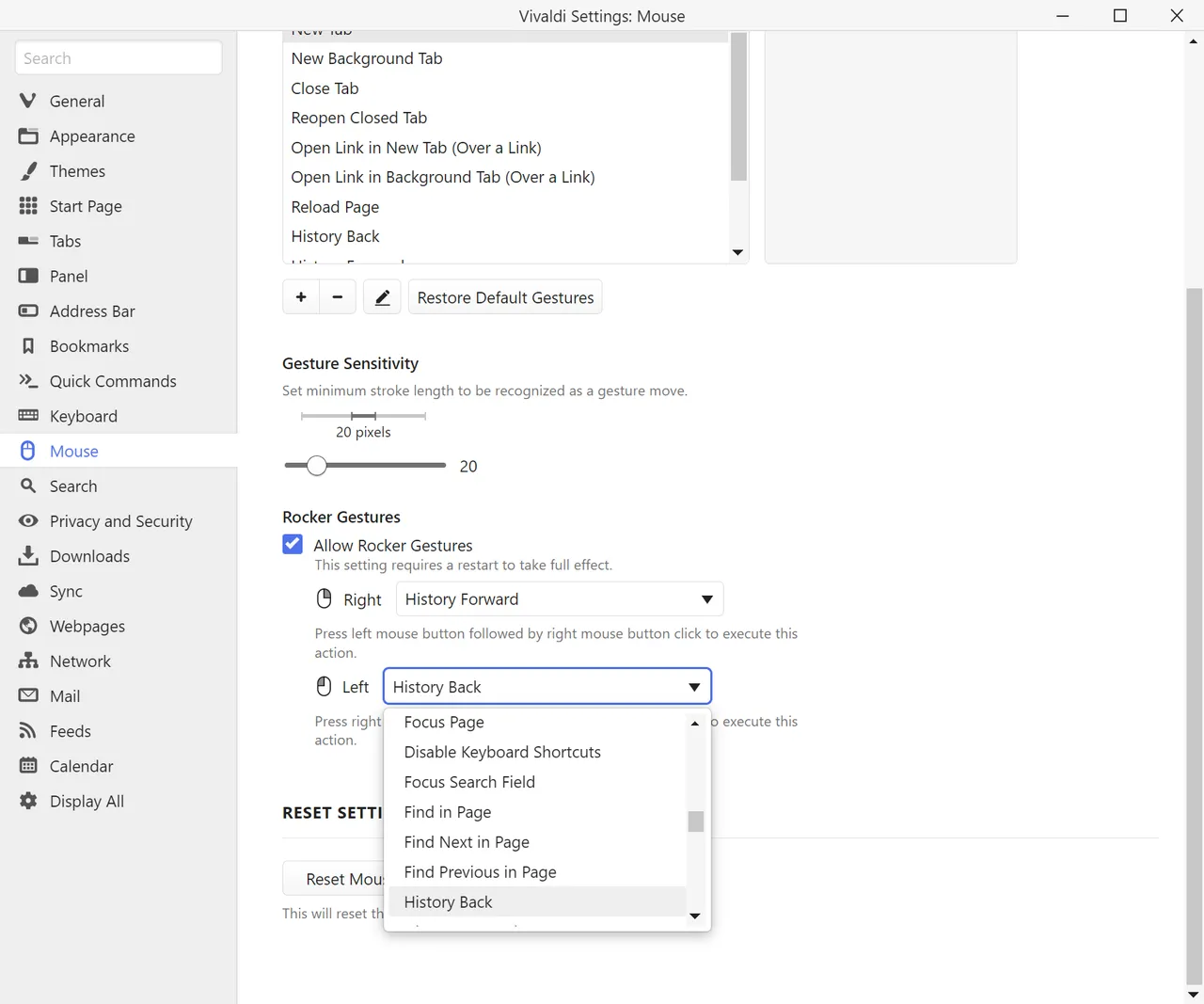Click the Right mouse button icon
The width and height of the screenshot is (1204, 1004).
pyautogui.click(x=325, y=598)
